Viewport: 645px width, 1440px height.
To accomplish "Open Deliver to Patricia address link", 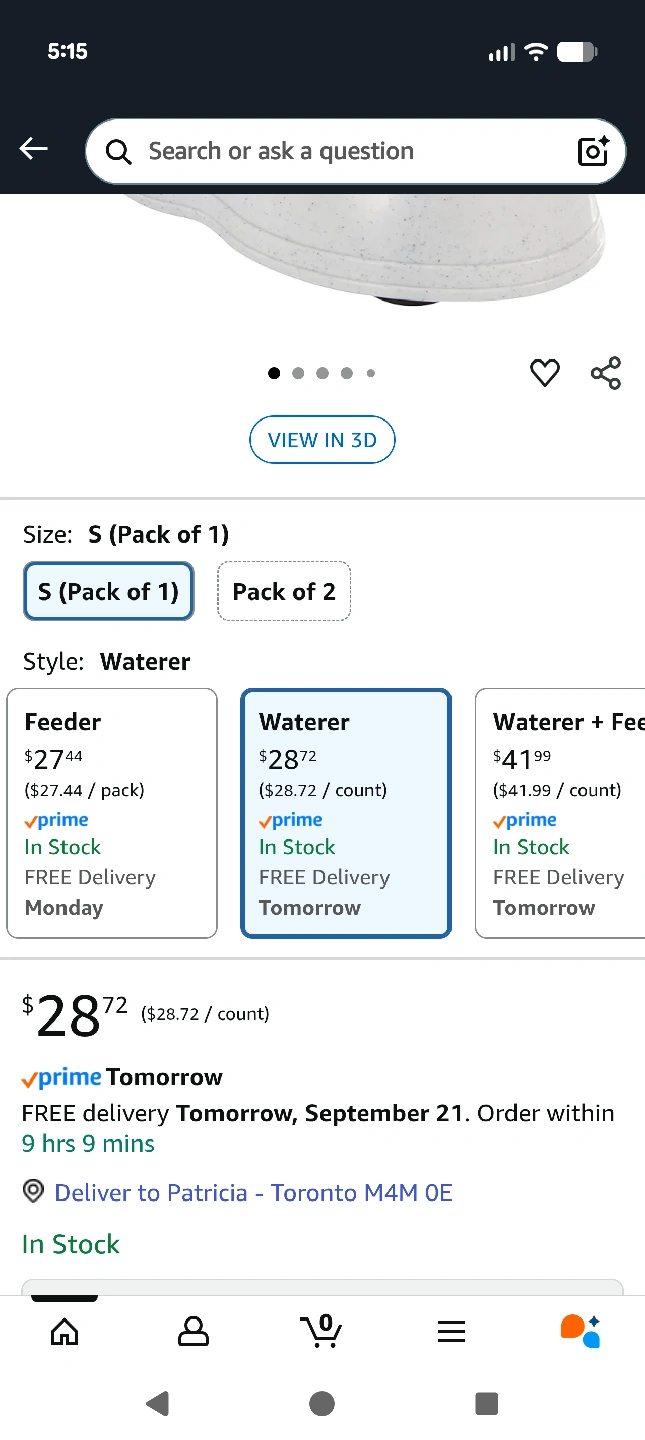I will click(x=253, y=1193).
